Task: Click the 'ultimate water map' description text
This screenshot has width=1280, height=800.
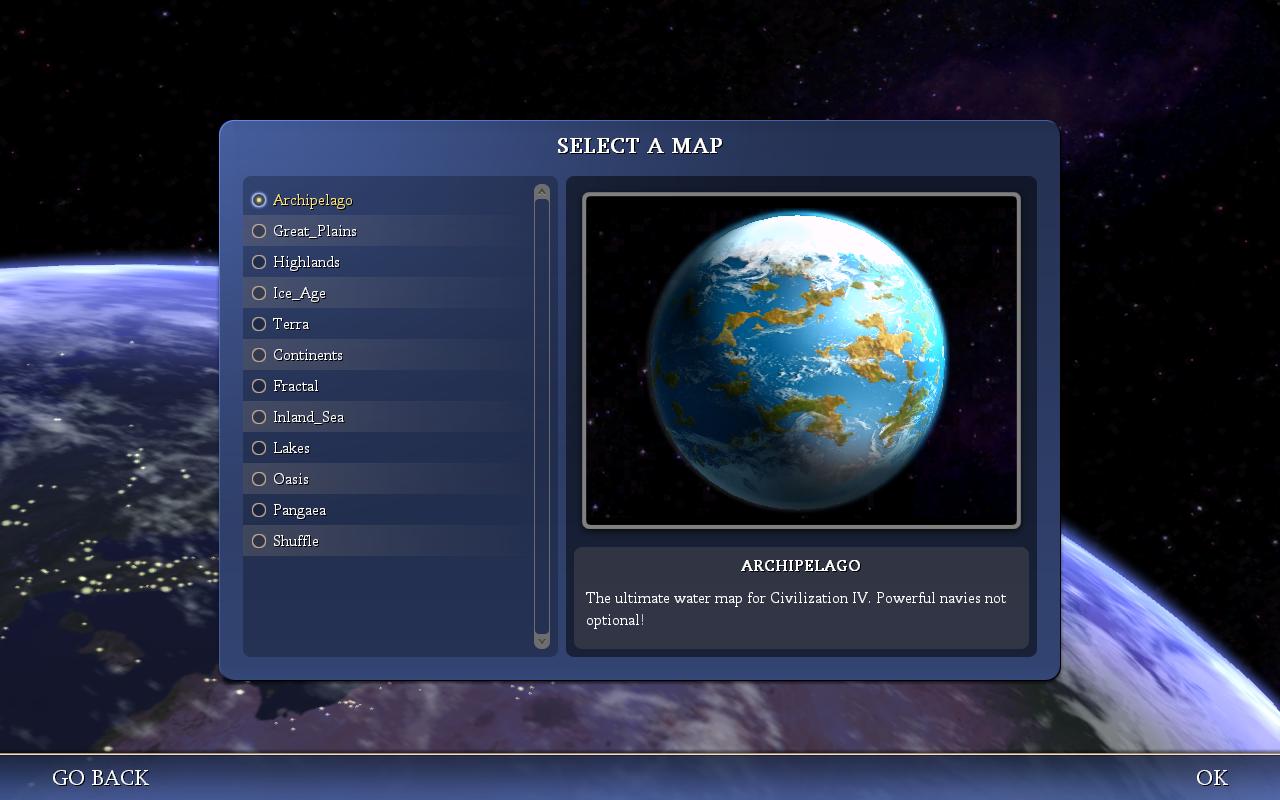Action: tap(796, 608)
